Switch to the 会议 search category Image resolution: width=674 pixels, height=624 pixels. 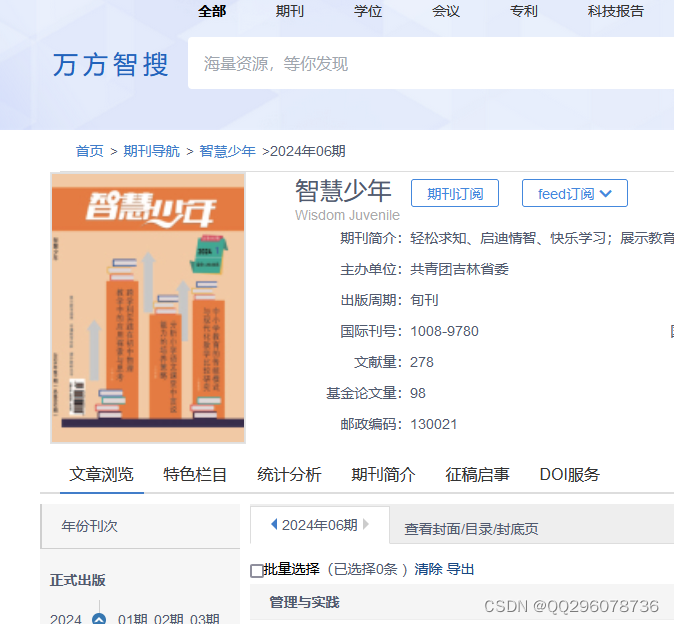point(446,11)
